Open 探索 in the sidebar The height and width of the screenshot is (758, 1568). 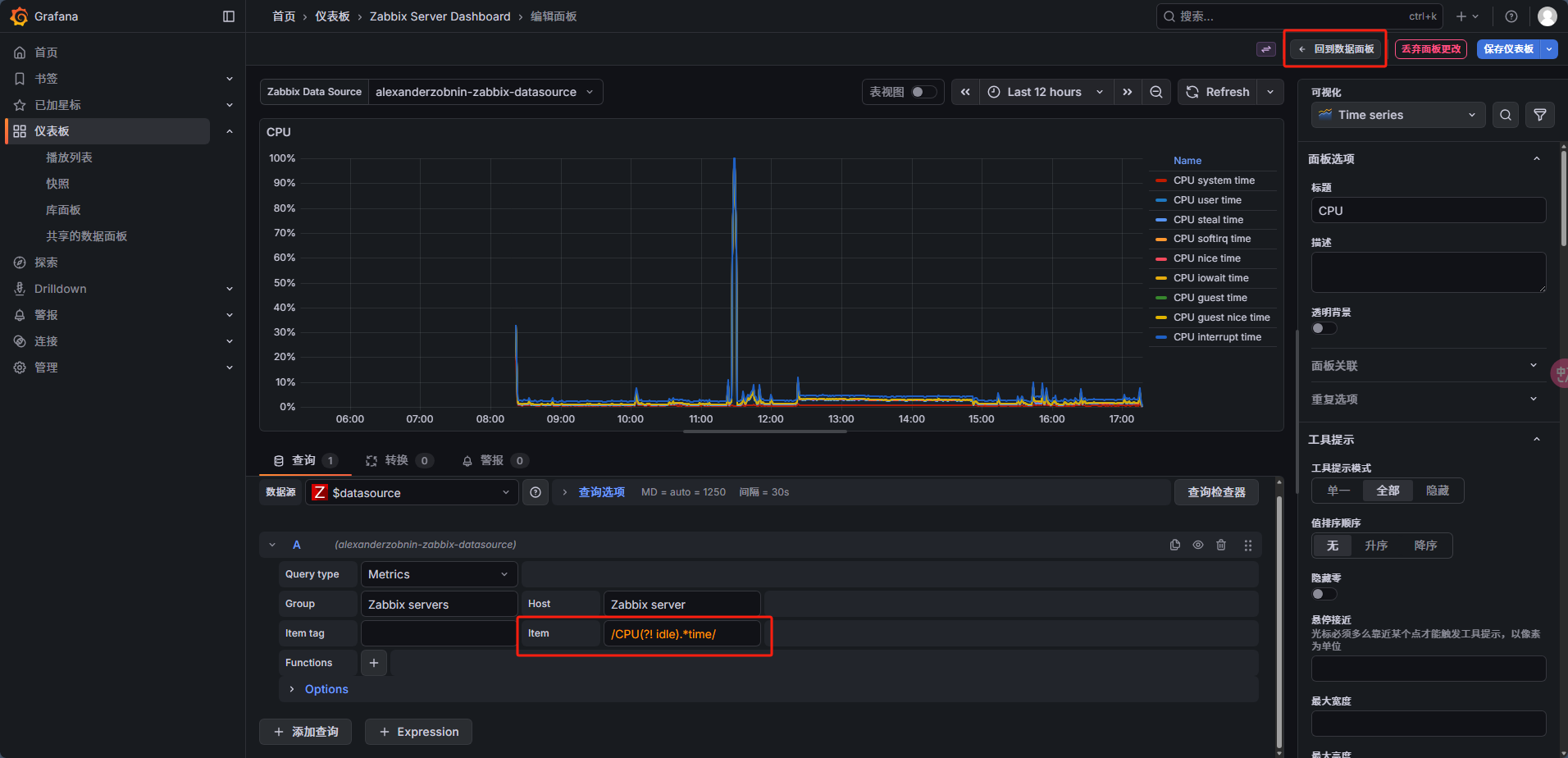pos(46,263)
